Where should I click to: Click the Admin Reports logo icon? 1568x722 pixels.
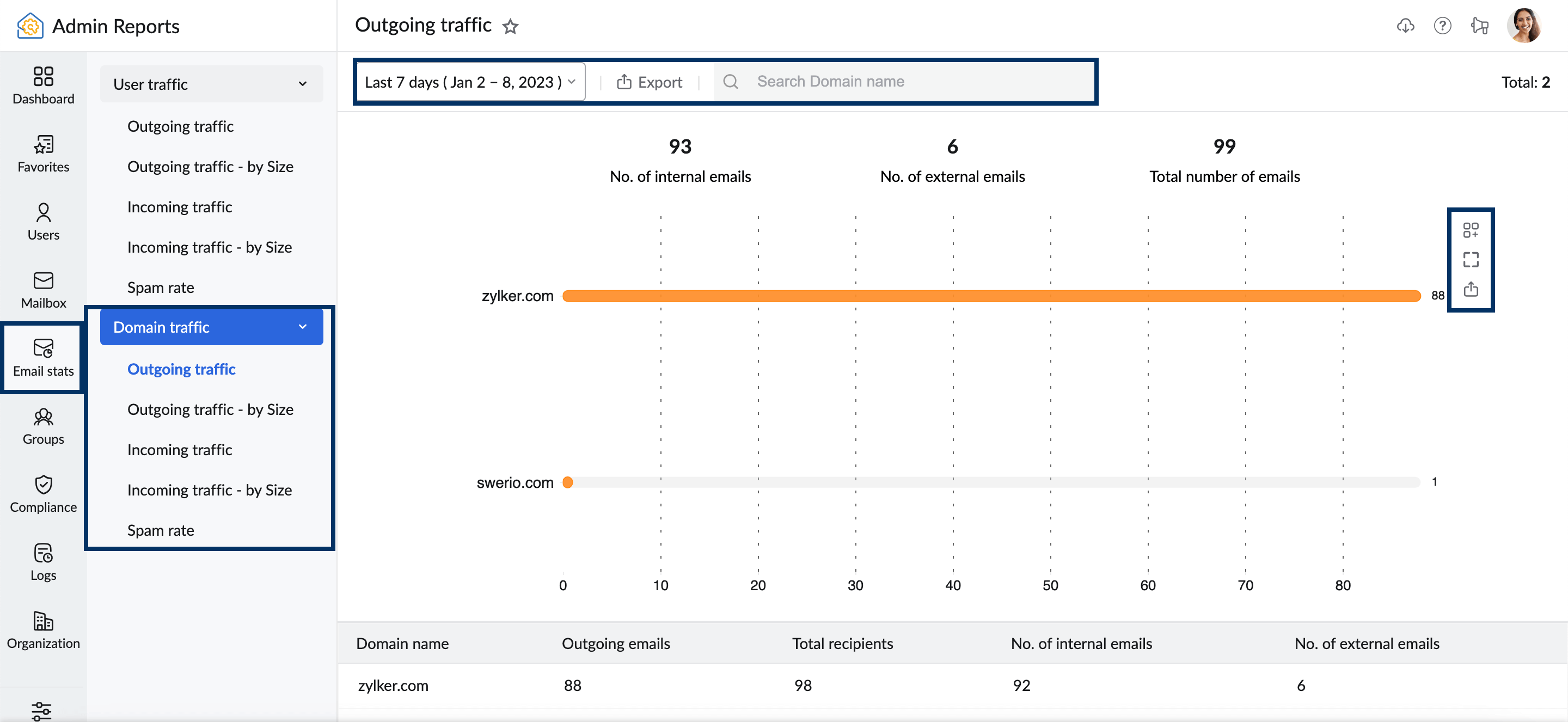[x=30, y=26]
